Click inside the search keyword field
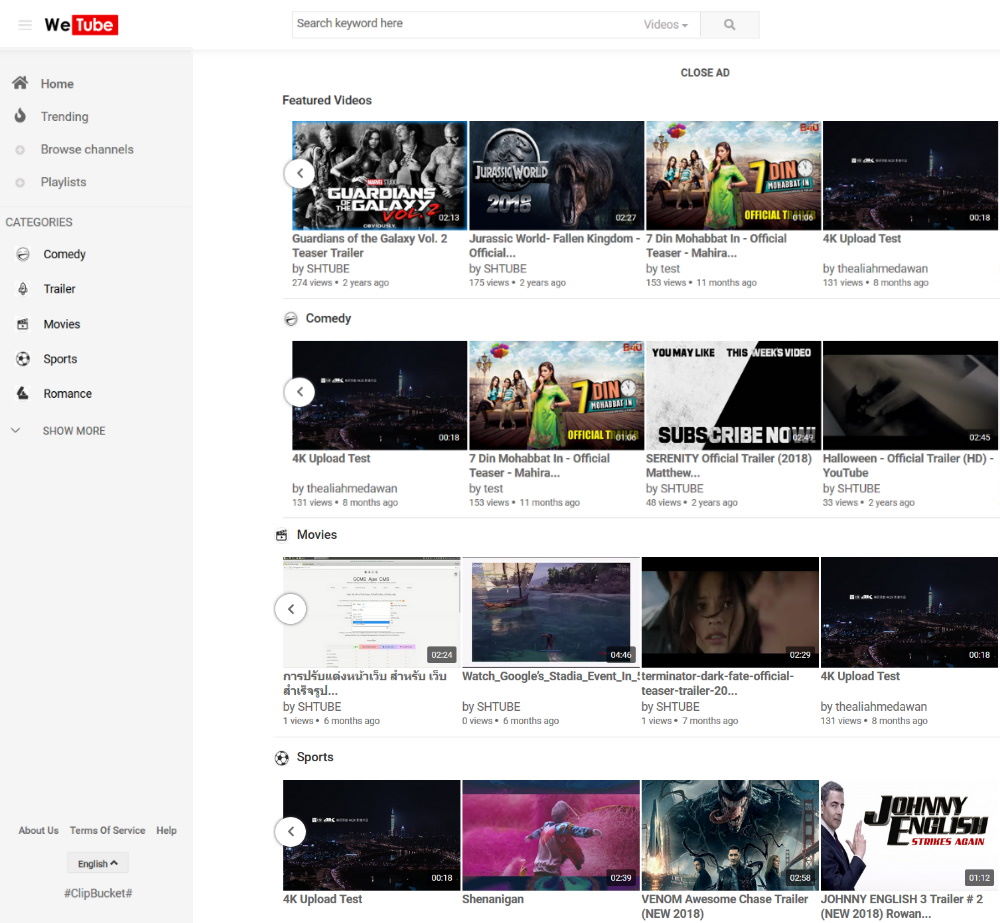Image resolution: width=1000 pixels, height=923 pixels. [466, 24]
